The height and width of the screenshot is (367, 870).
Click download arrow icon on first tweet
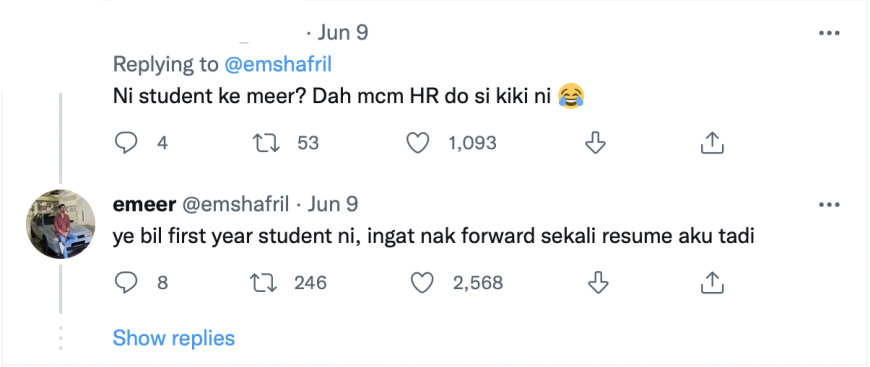click(x=595, y=143)
